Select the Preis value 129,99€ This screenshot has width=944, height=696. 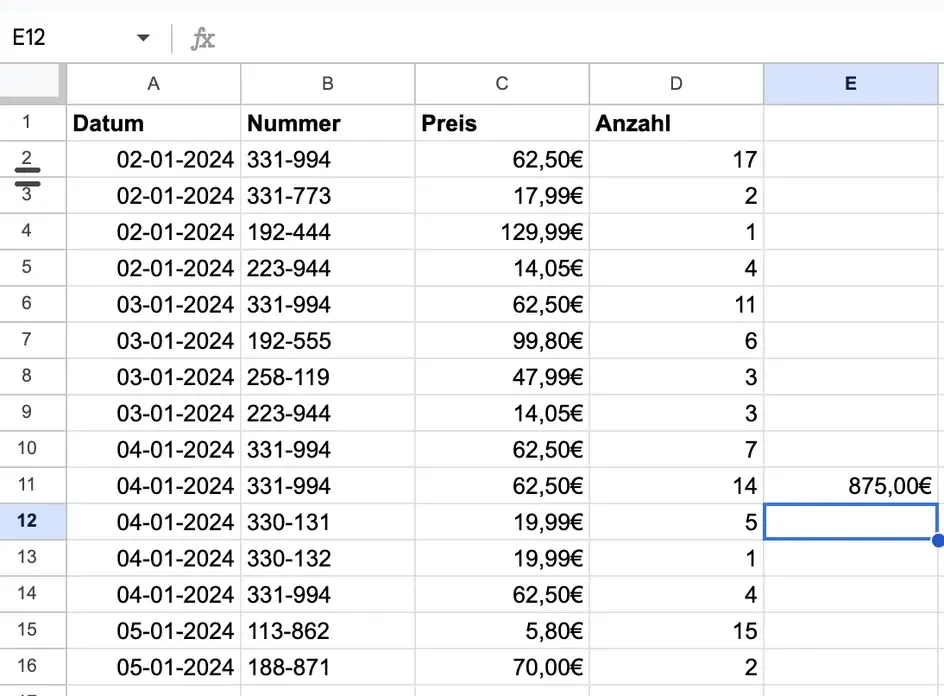tap(545, 232)
